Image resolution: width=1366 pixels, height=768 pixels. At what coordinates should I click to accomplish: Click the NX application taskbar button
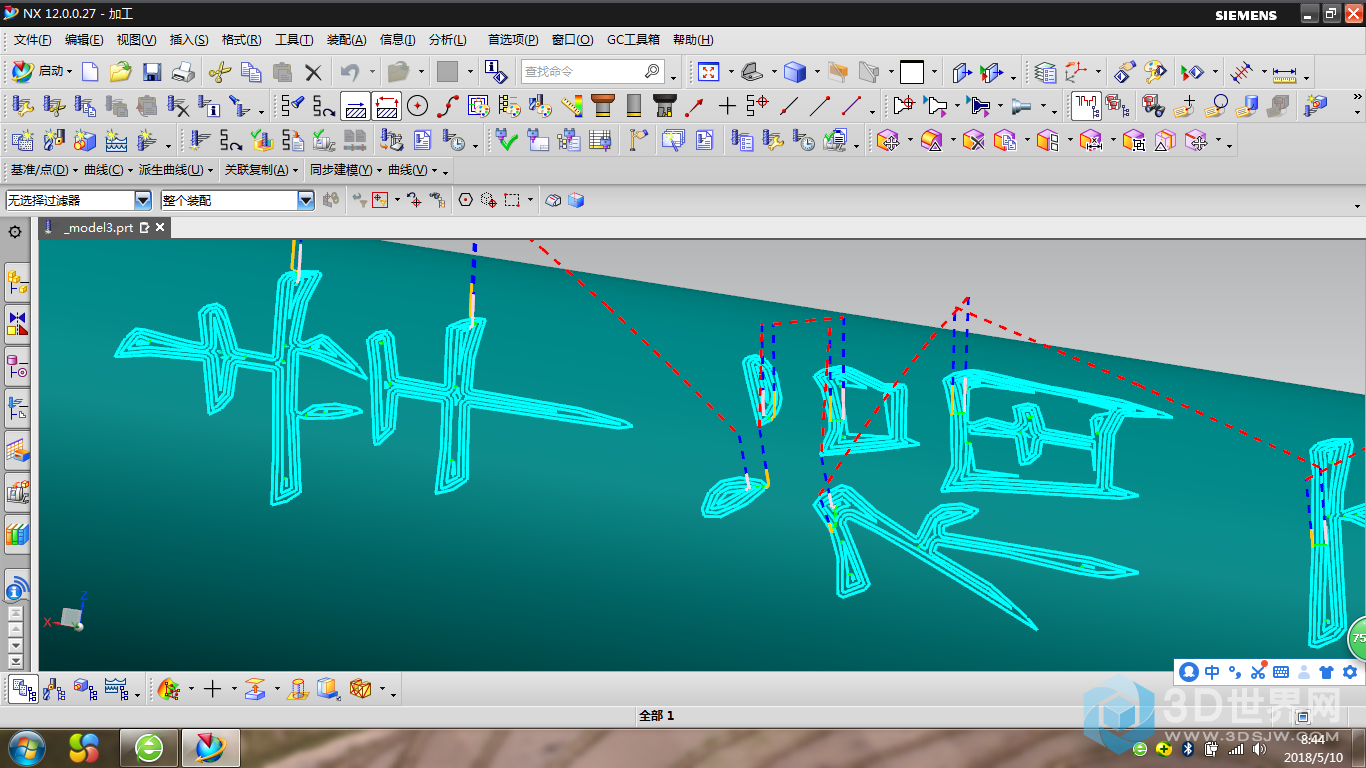tap(210, 747)
